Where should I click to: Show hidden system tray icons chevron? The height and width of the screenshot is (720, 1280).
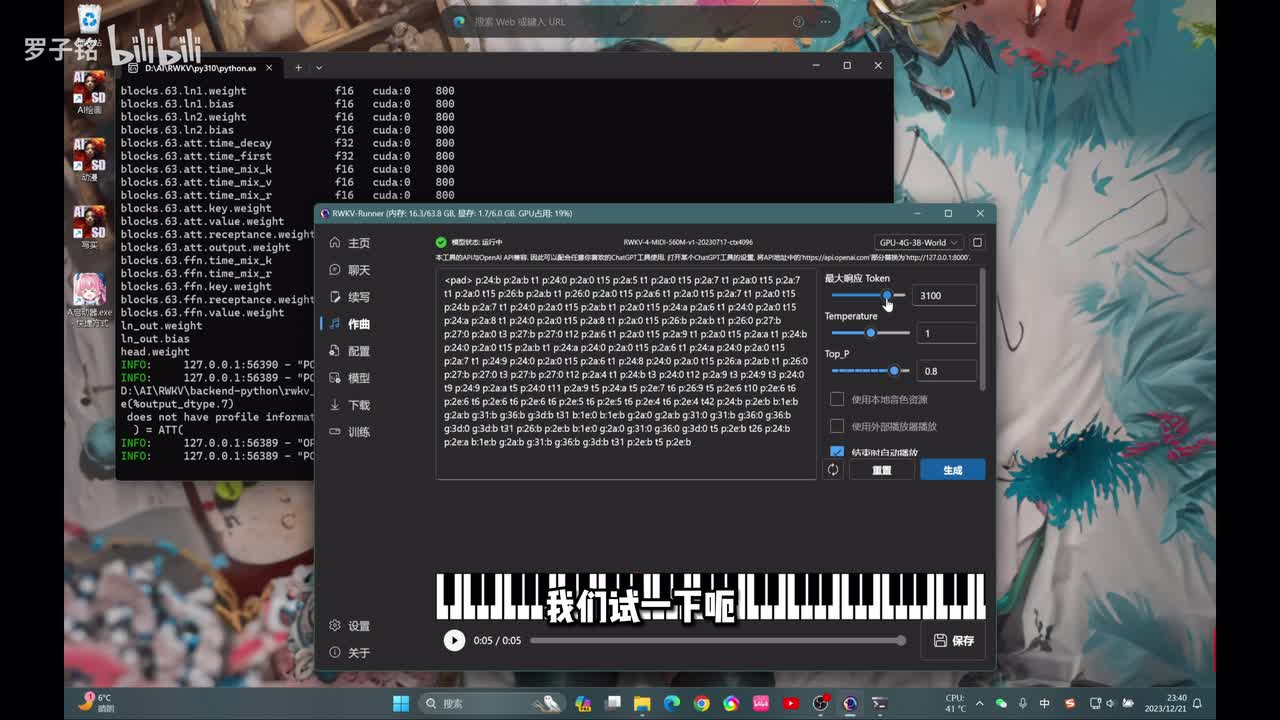point(979,703)
